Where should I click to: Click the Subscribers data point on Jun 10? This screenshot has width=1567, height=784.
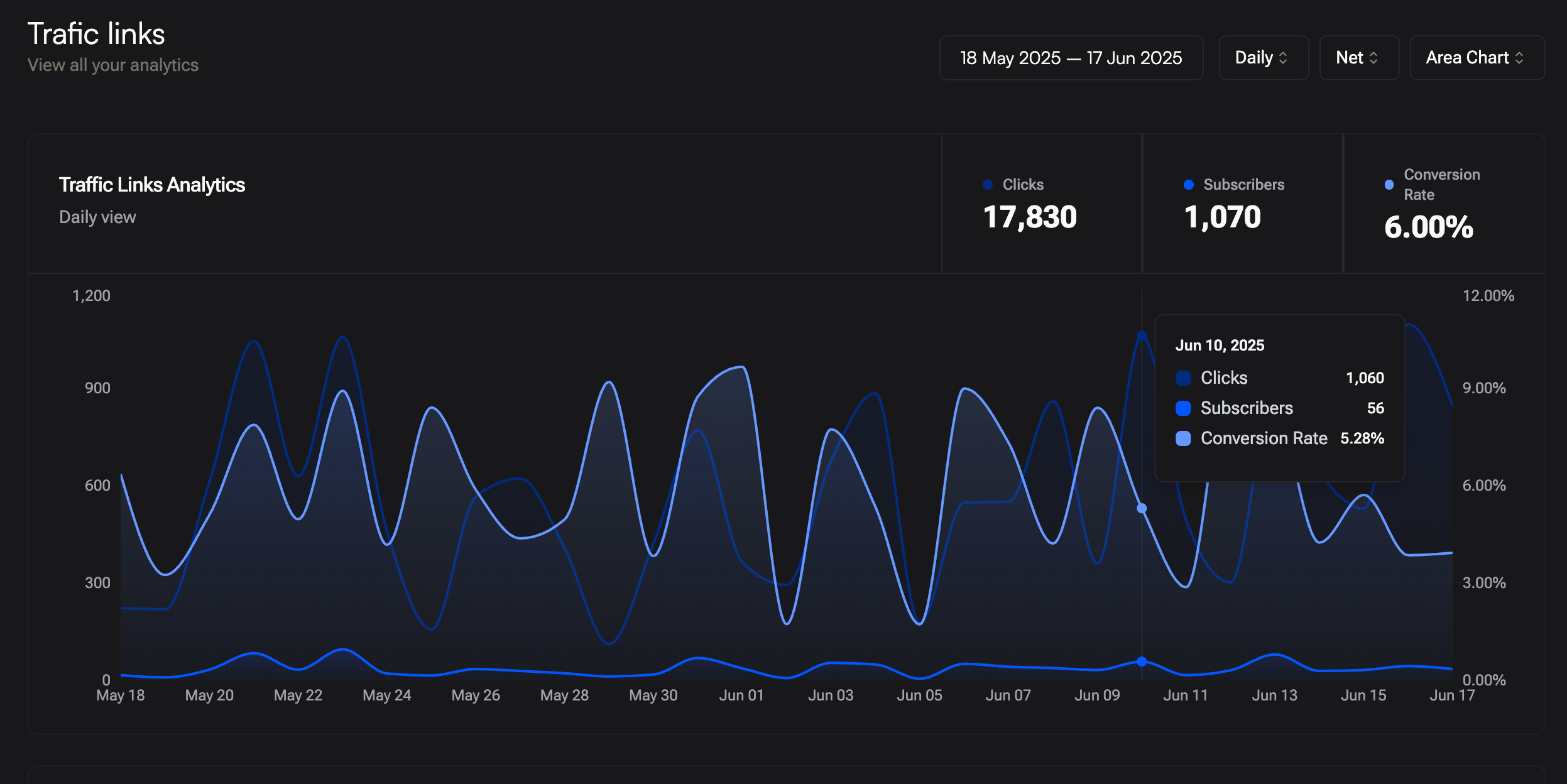pyautogui.click(x=1142, y=661)
